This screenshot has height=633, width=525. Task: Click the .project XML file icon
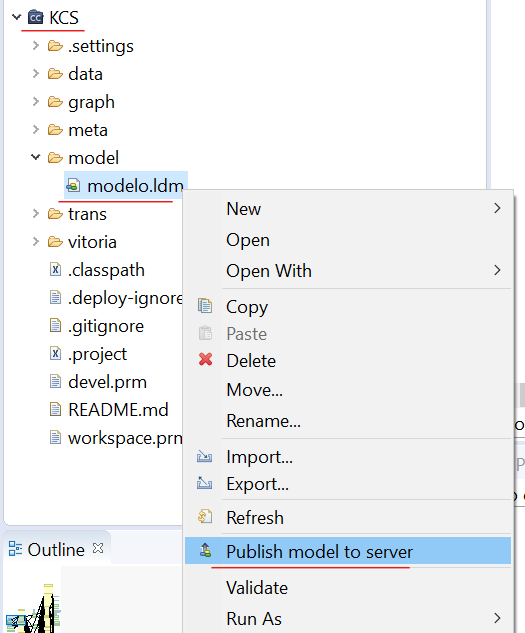(55, 354)
